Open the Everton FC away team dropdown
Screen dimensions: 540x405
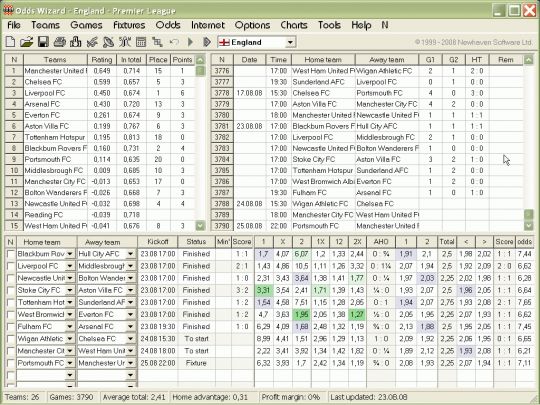131,314
